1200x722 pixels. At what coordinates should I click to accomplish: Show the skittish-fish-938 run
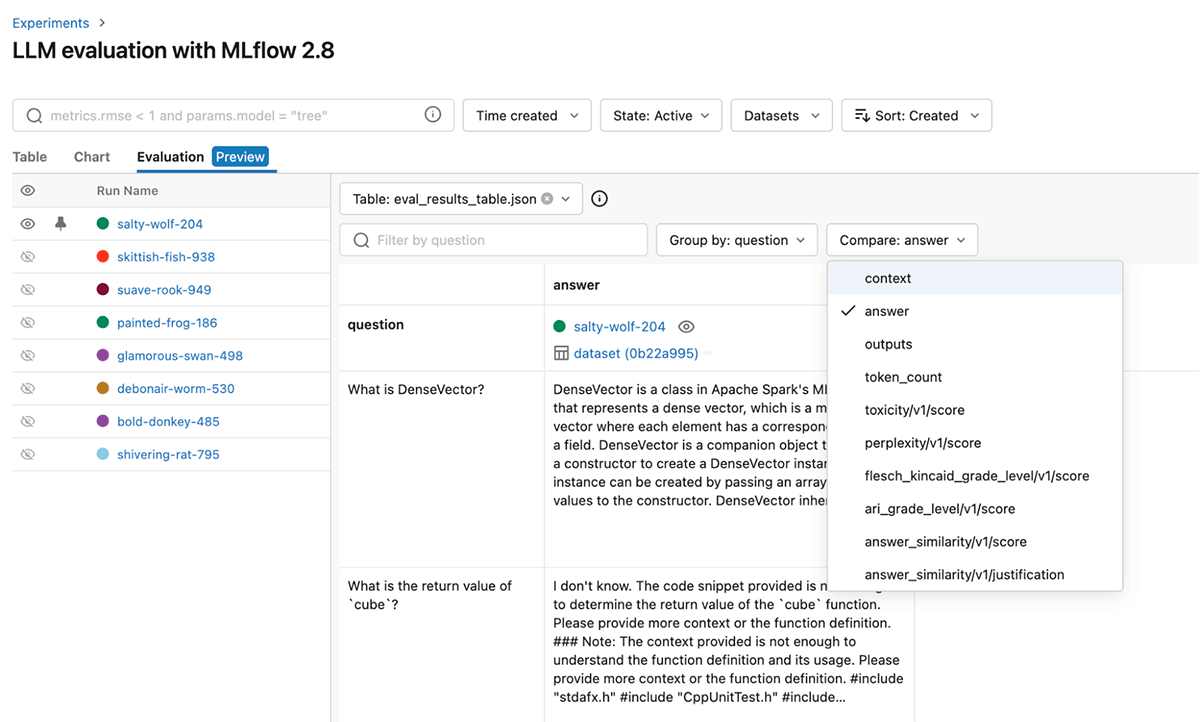28,257
